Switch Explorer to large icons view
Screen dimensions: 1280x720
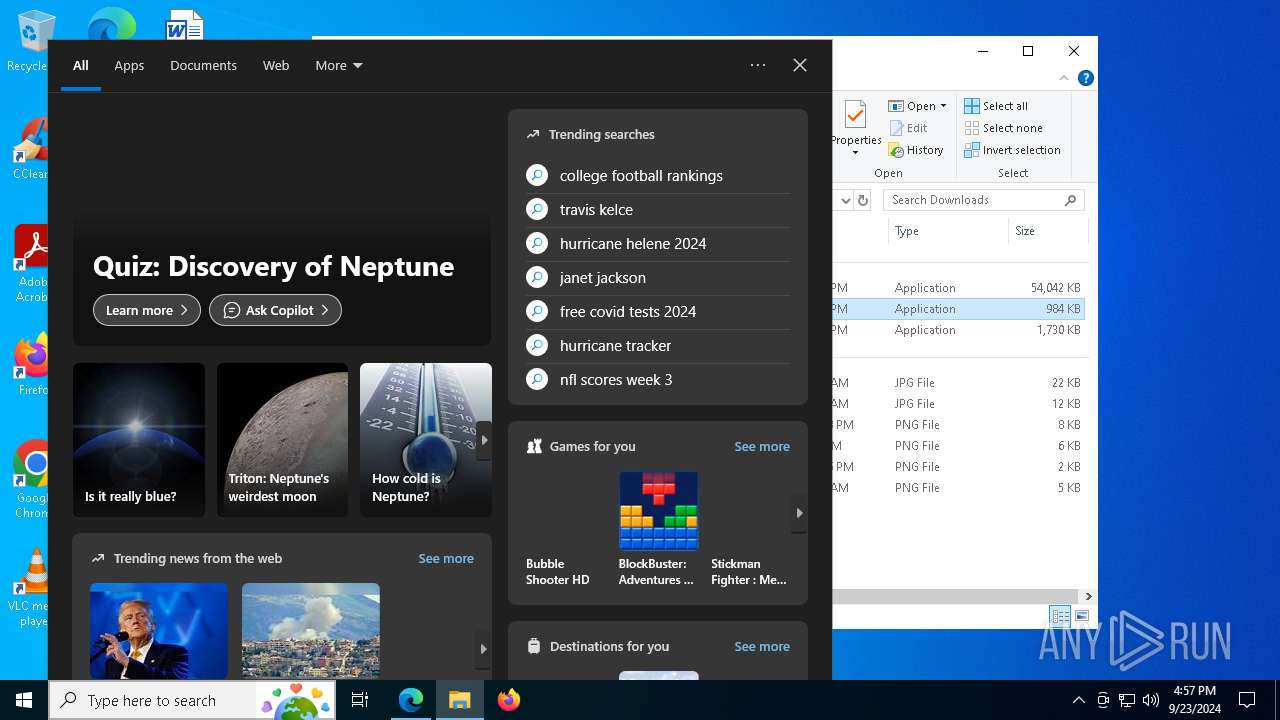[x=1082, y=616]
